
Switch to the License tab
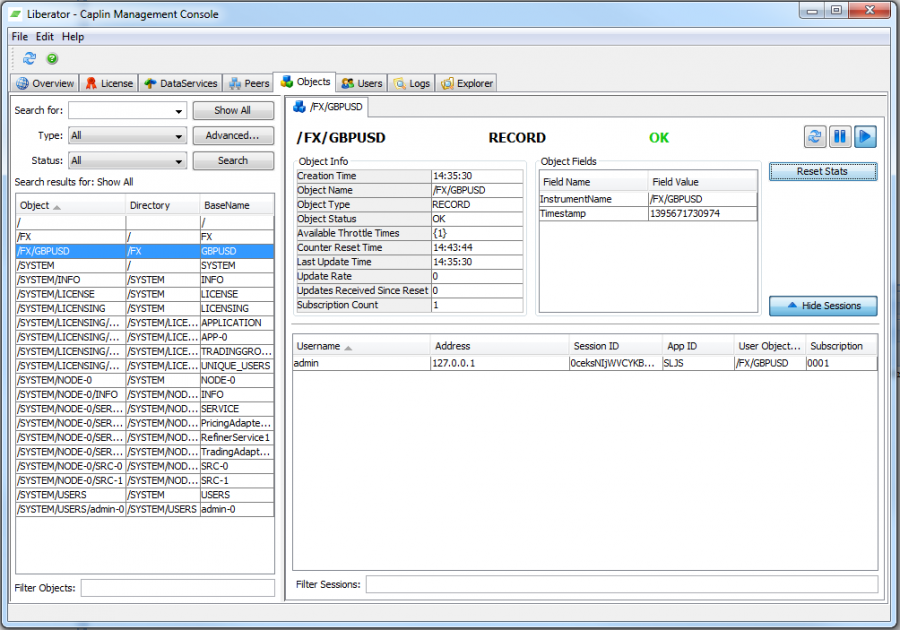point(109,83)
